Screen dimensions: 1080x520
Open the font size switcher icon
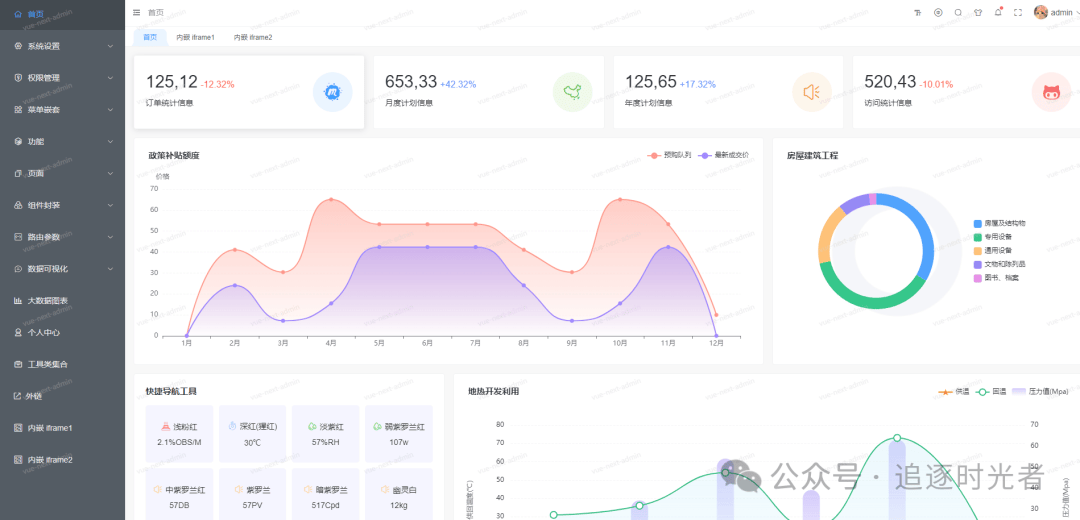917,12
